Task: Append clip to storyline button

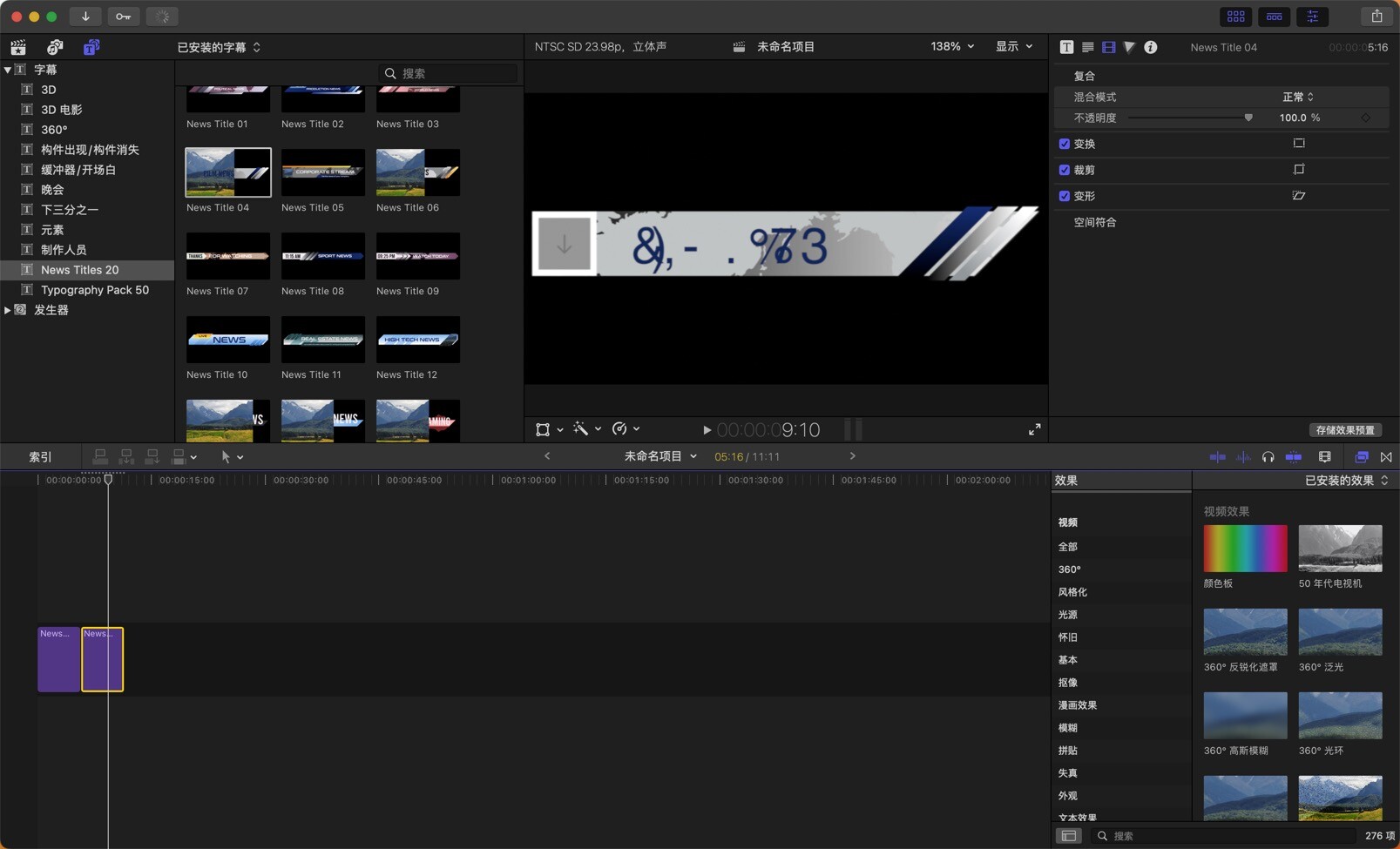Action: point(152,456)
